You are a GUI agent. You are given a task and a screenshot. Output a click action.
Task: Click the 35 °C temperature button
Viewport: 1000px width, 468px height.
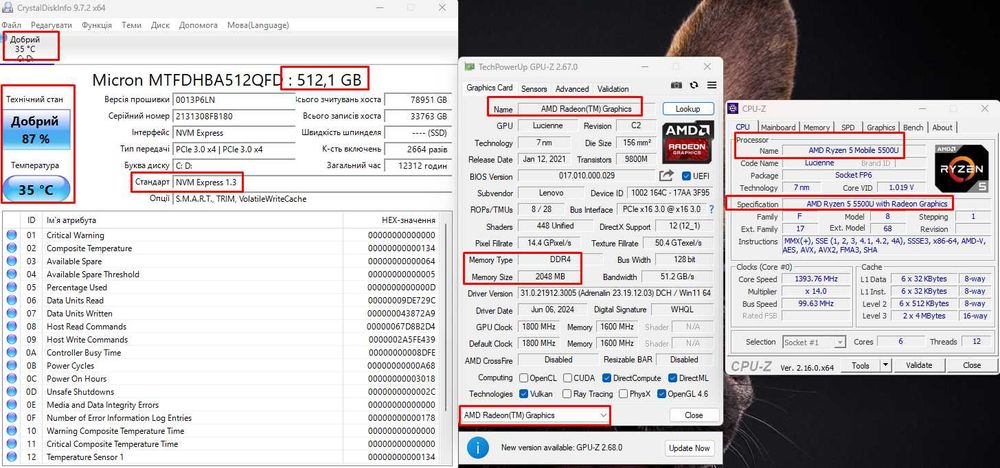[x=35, y=190]
